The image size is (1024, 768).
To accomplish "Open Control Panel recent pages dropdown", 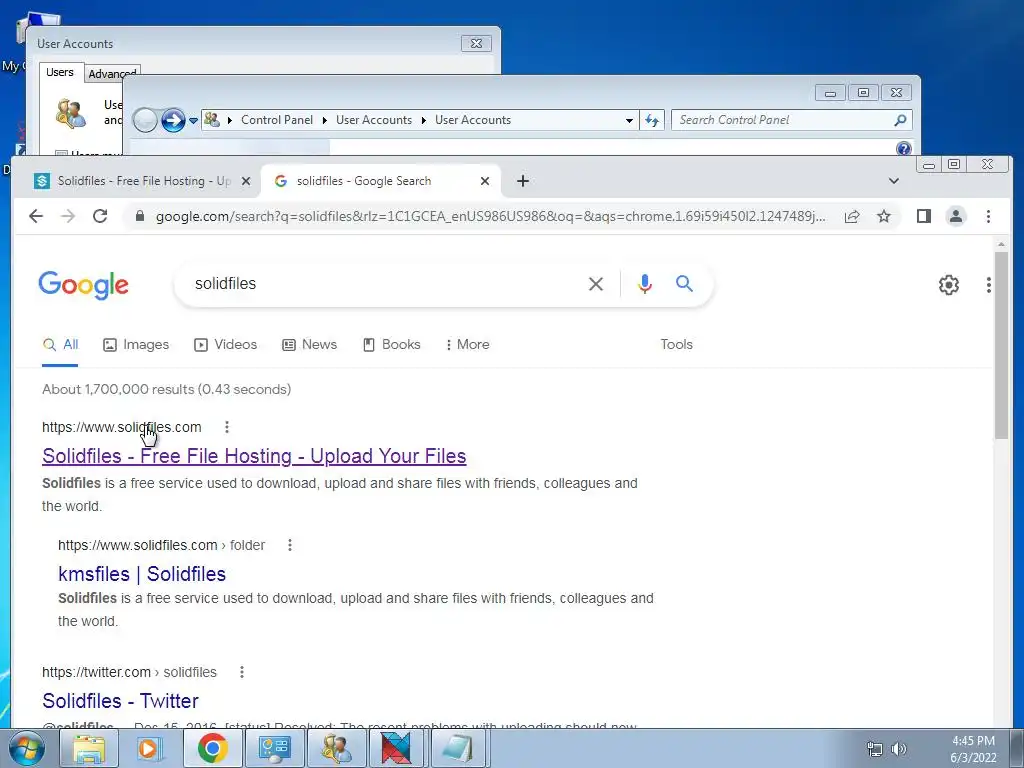I will (193, 121).
